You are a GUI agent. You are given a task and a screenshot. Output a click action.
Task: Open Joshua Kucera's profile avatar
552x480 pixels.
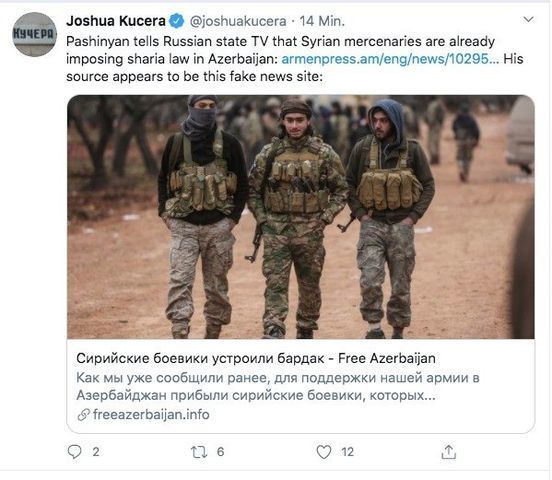click(x=34, y=34)
